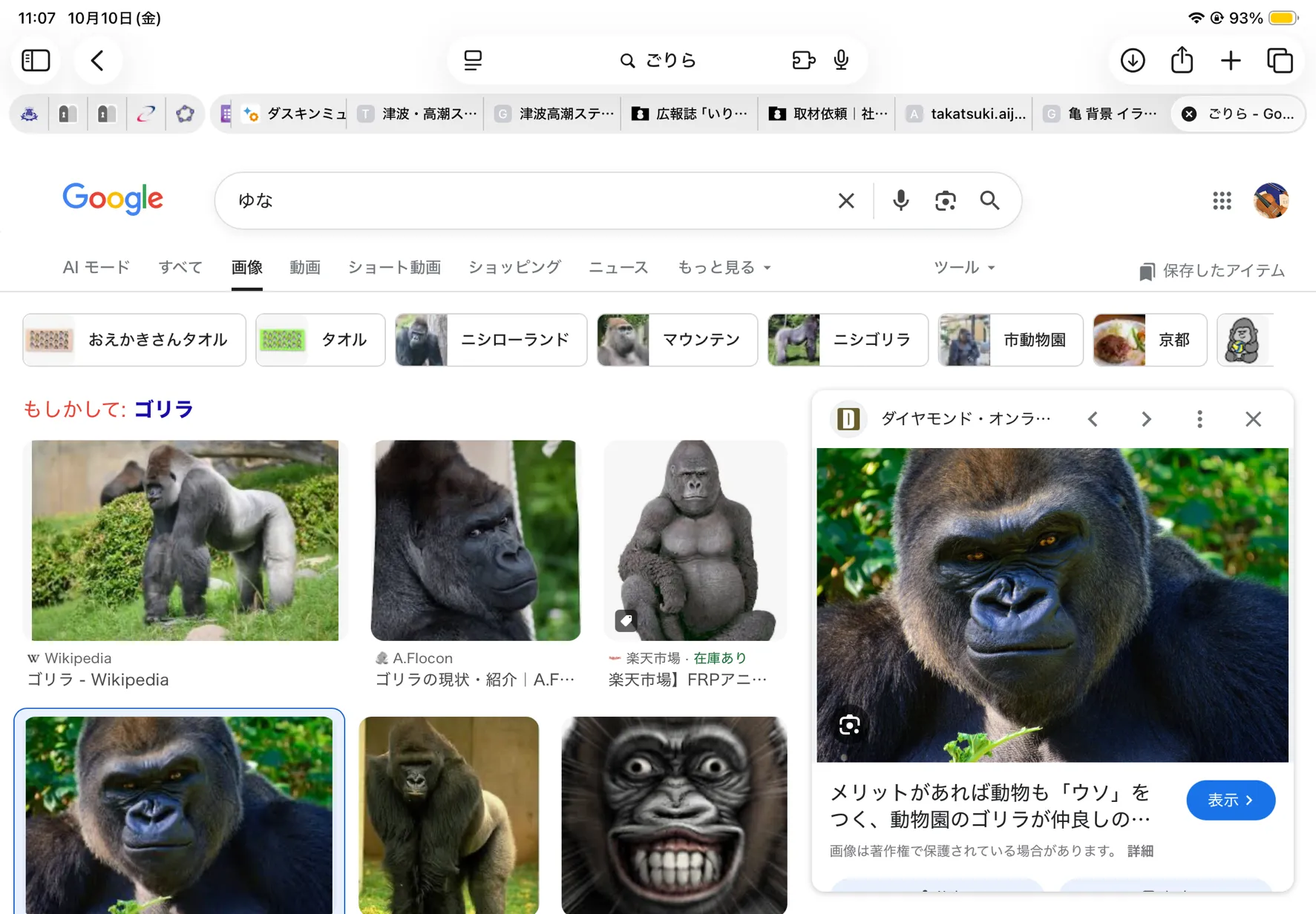
Task: Filter by ニシゴリラ chip
Action: click(x=848, y=340)
